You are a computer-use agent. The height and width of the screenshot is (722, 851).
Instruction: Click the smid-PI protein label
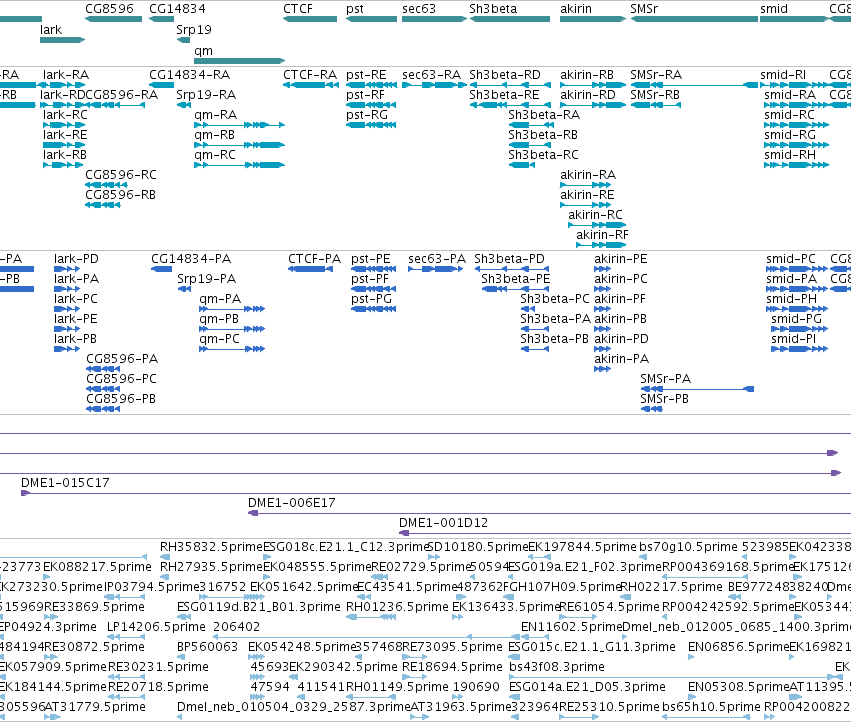795,339
